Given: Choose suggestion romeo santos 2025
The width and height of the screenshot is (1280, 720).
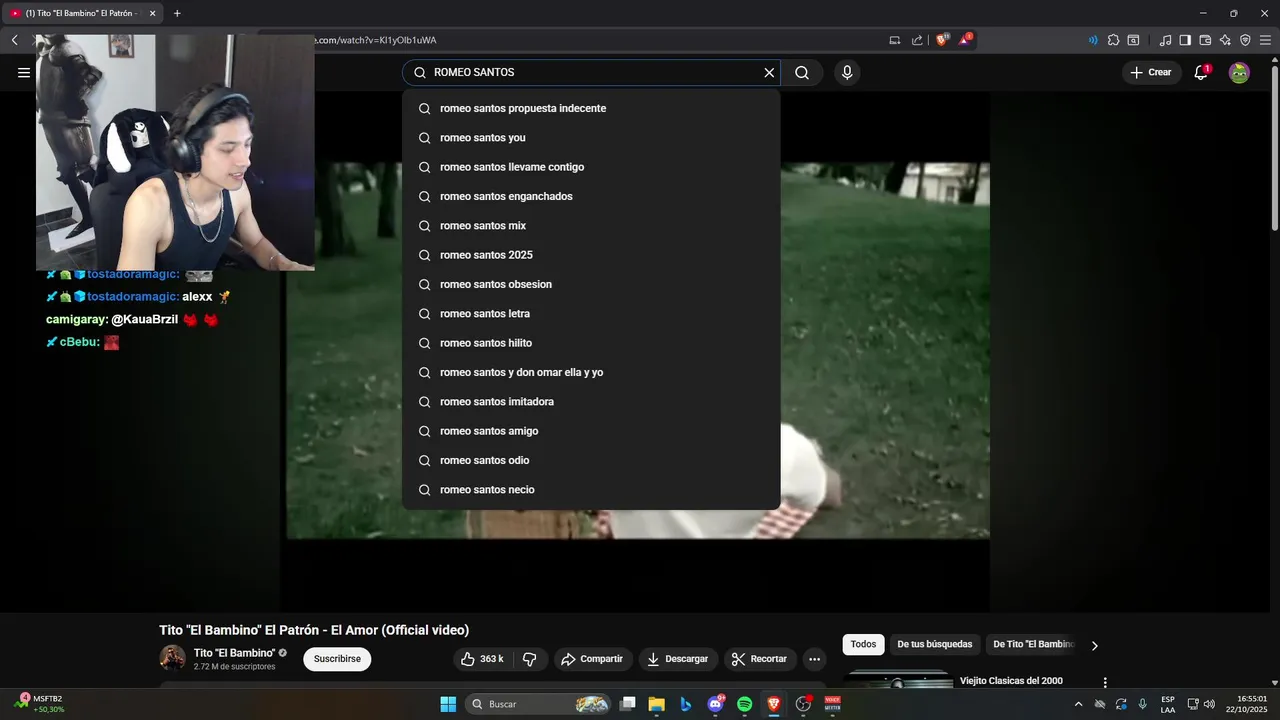Looking at the screenshot, I should click(591, 255).
